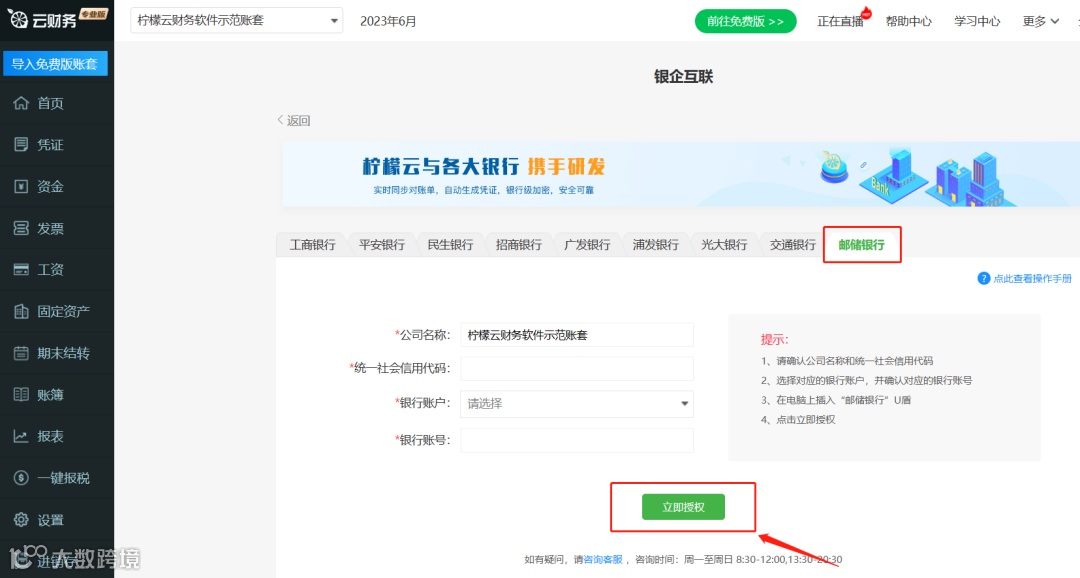Switch to the 工商银行 tab
This screenshot has height=578, width=1080.
(313, 245)
